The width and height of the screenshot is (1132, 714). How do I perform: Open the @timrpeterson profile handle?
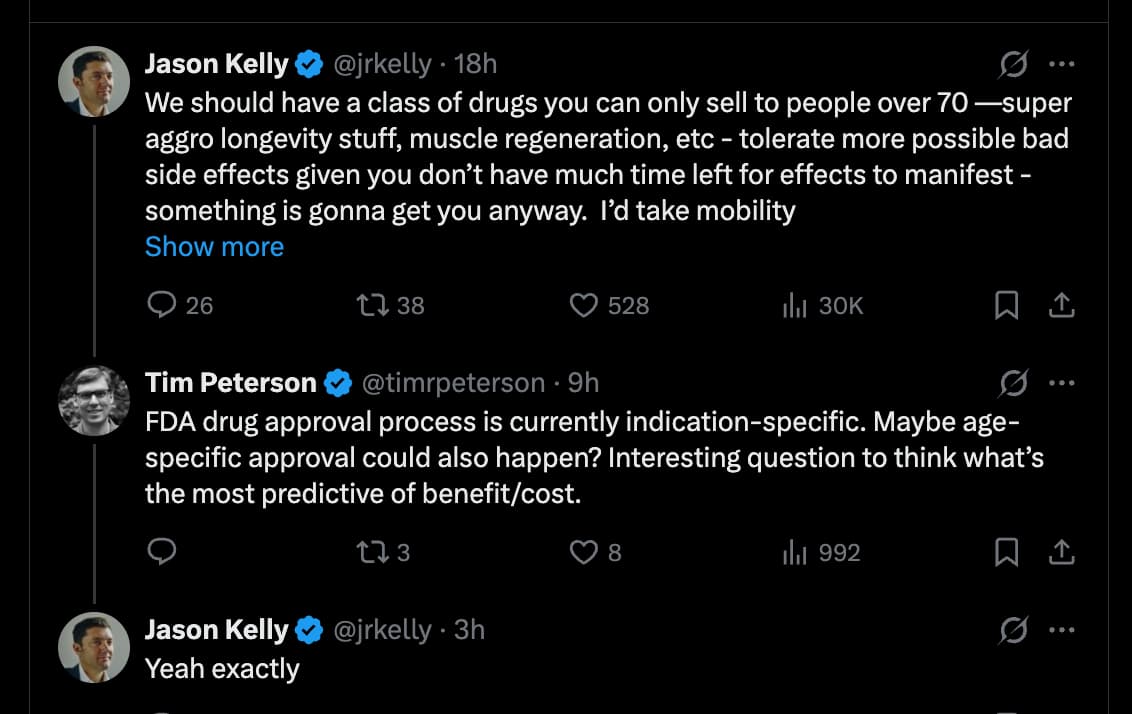click(452, 382)
